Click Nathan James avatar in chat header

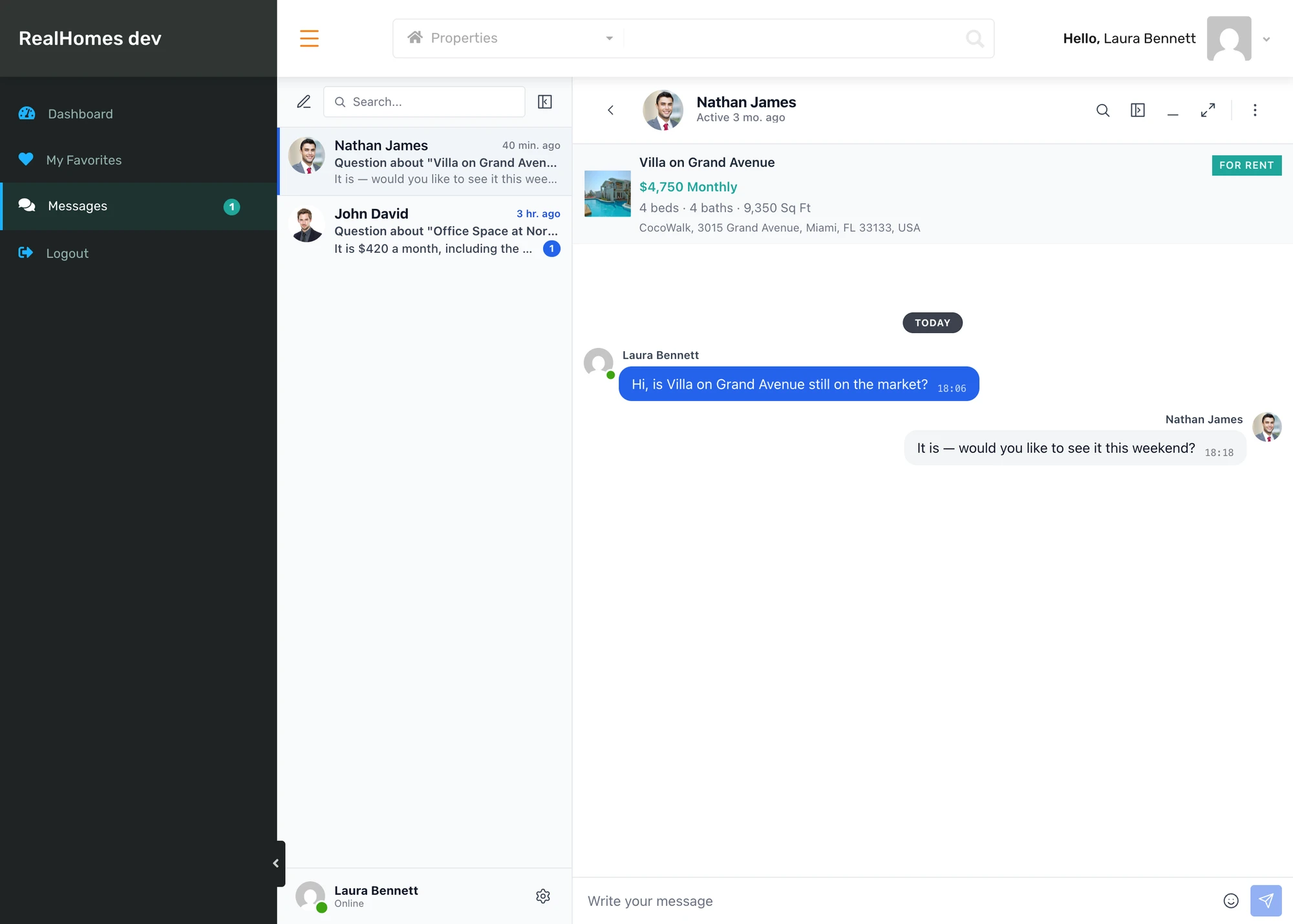[663, 110]
